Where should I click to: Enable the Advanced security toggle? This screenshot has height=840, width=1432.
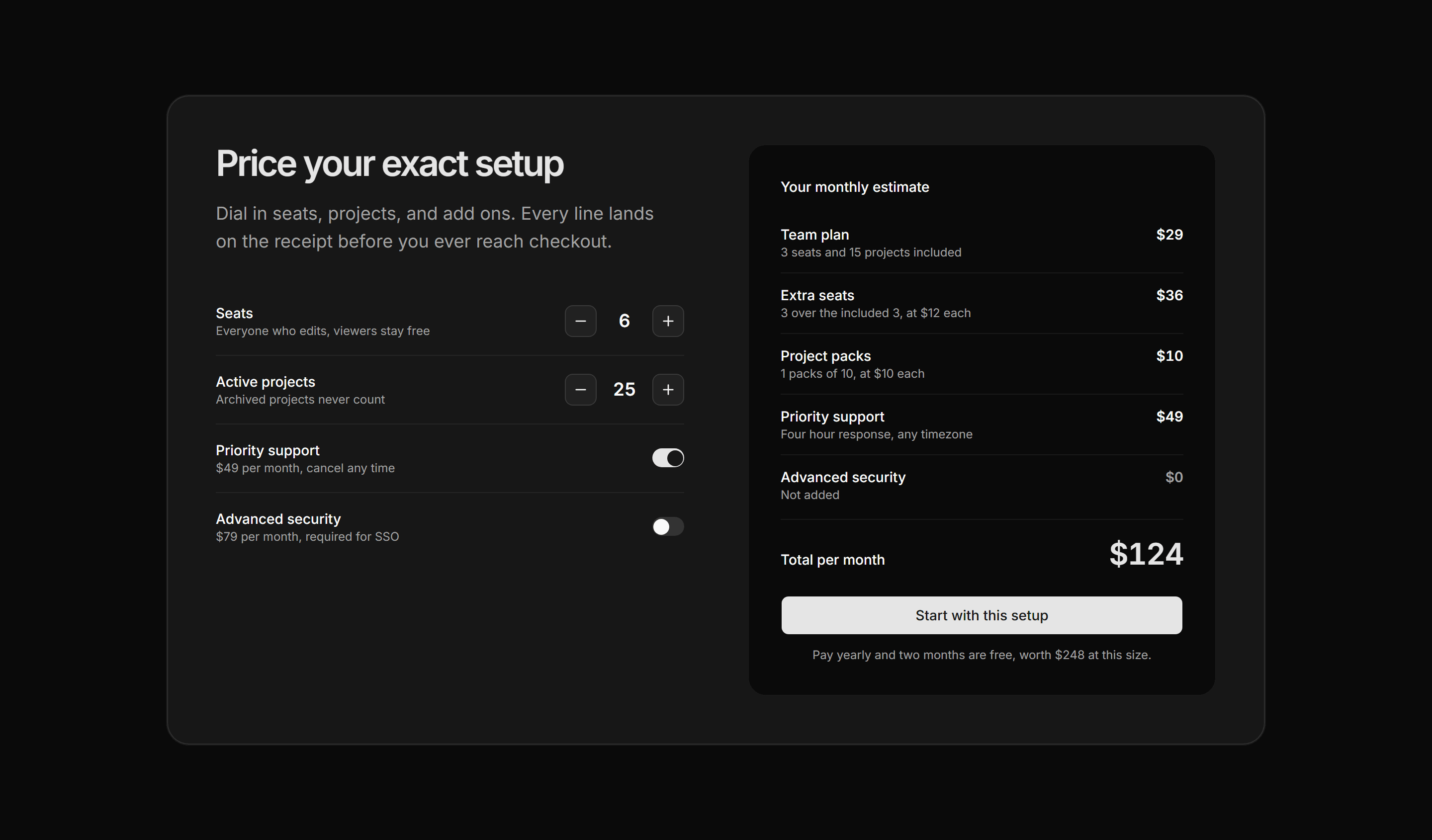click(x=668, y=526)
